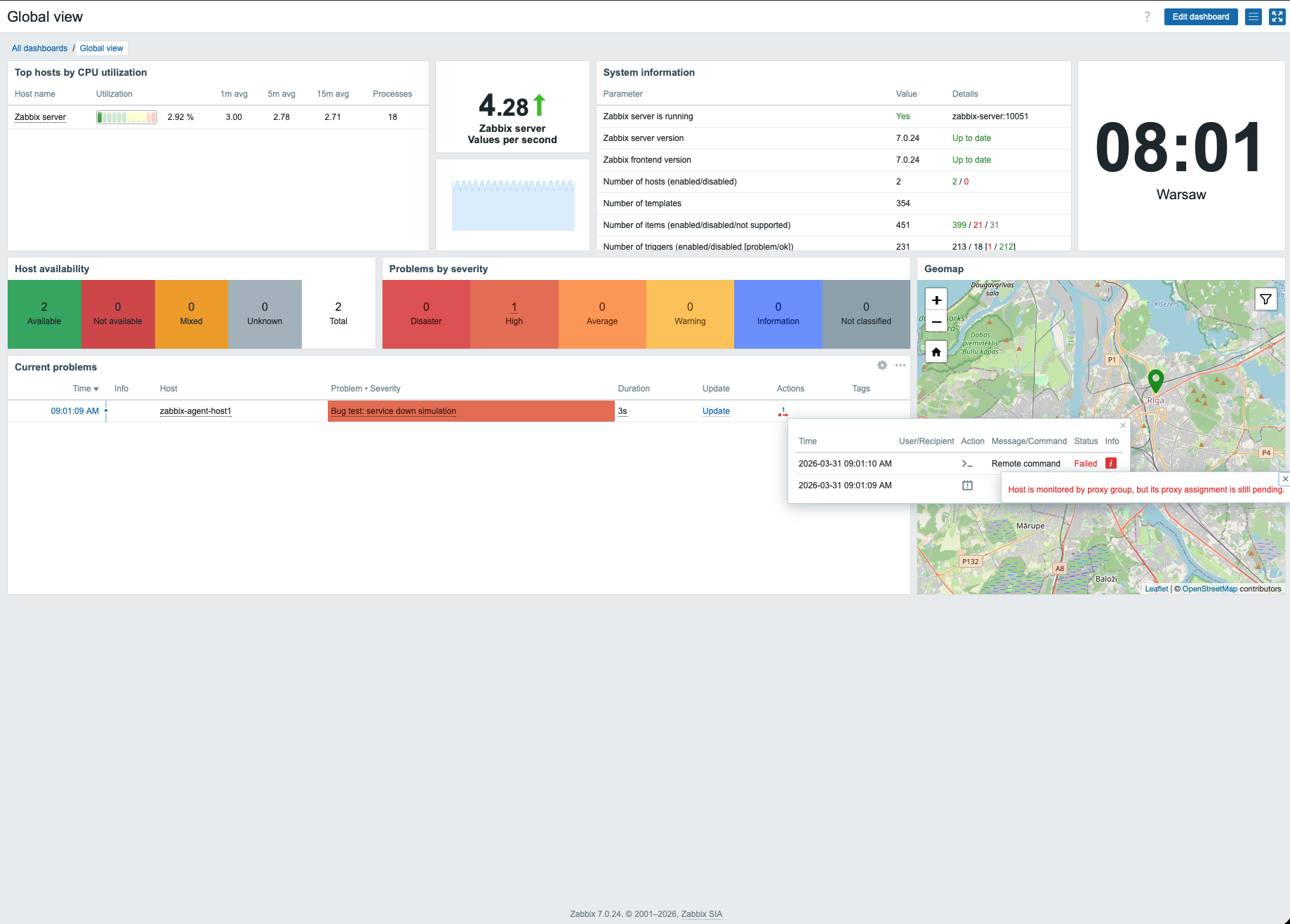1290x924 pixels.
Task: Toggle kiosk fullscreen mode icon
Action: pyautogui.click(x=1277, y=17)
